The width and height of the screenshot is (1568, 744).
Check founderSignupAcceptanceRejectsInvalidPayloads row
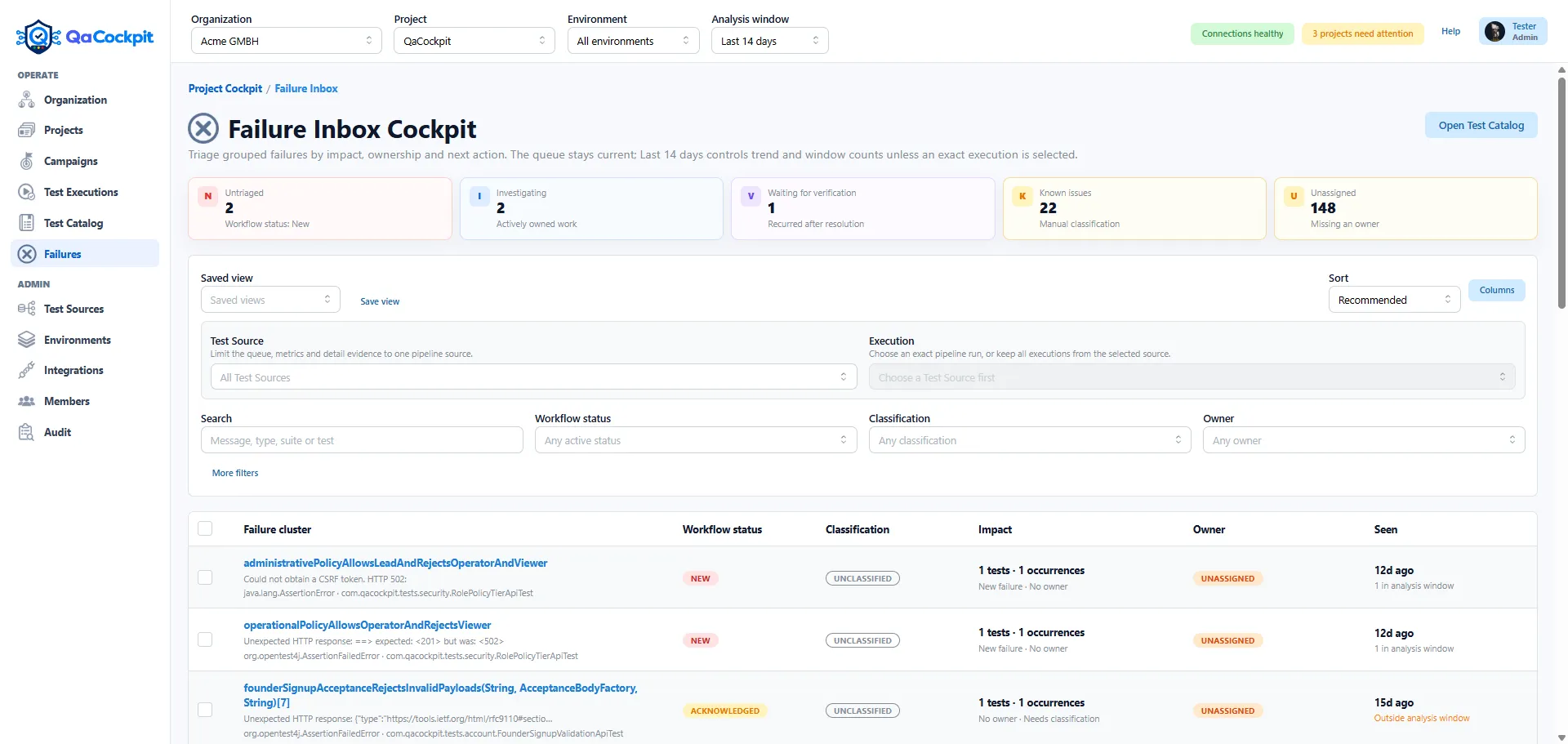pyautogui.click(x=205, y=710)
